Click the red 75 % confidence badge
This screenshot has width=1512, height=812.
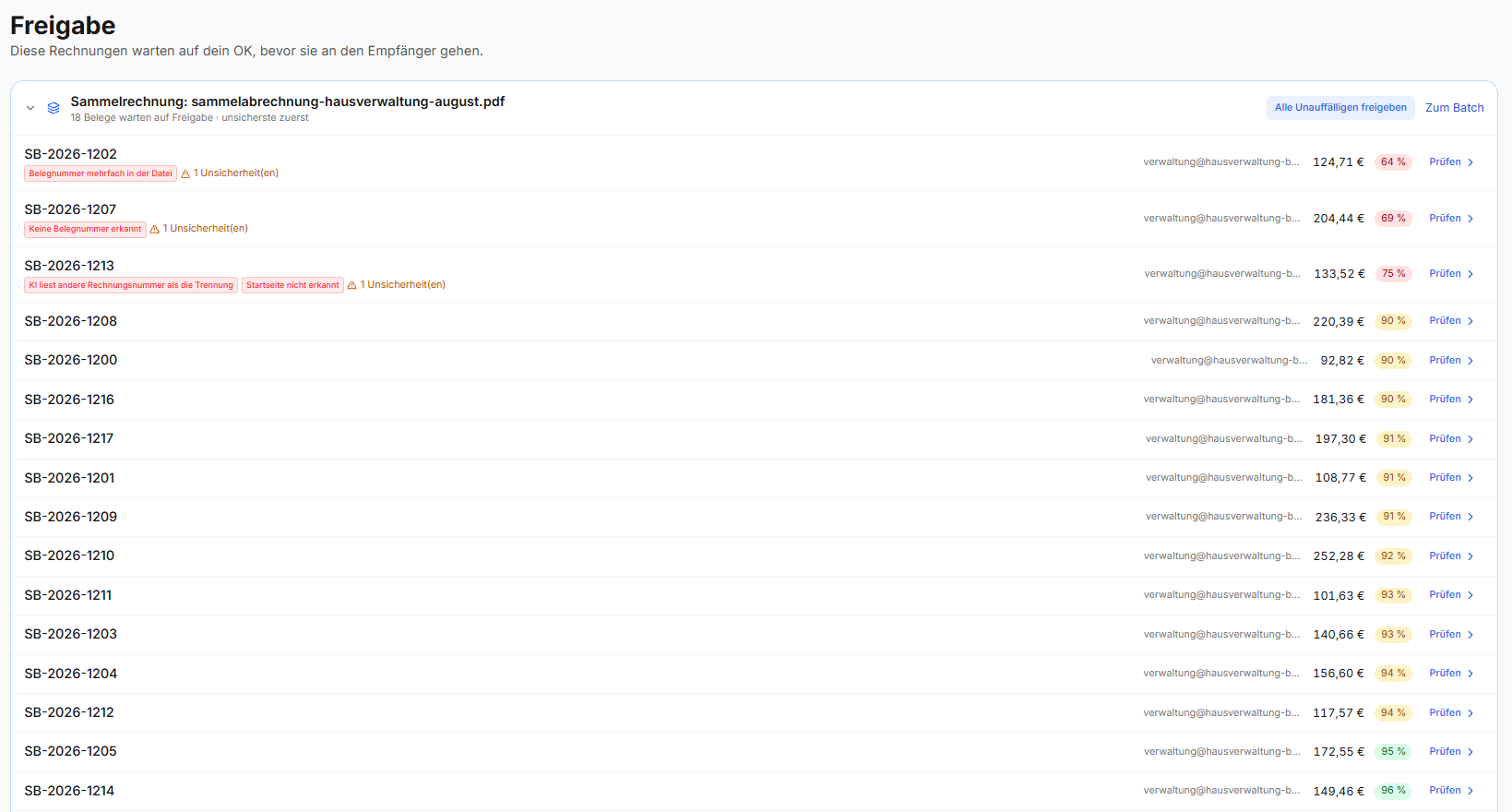tap(1393, 274)
